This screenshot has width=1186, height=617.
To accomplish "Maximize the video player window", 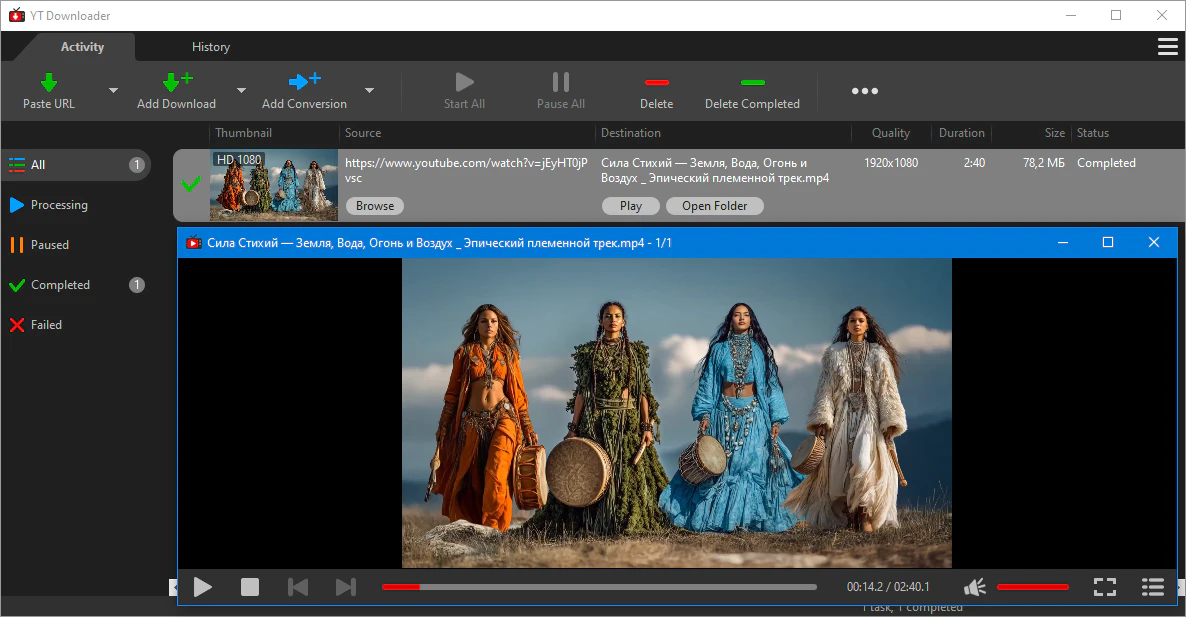I will click(1108, 243).
